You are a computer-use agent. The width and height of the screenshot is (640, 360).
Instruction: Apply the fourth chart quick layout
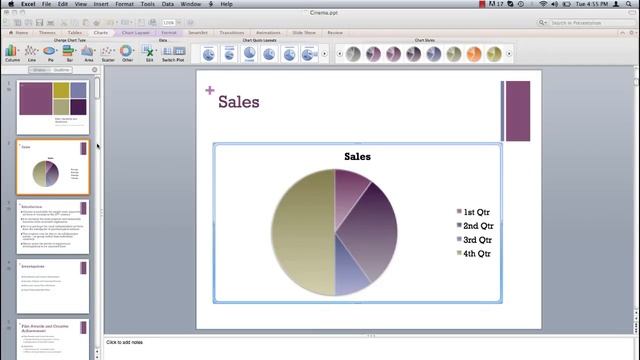coord(269,53)
